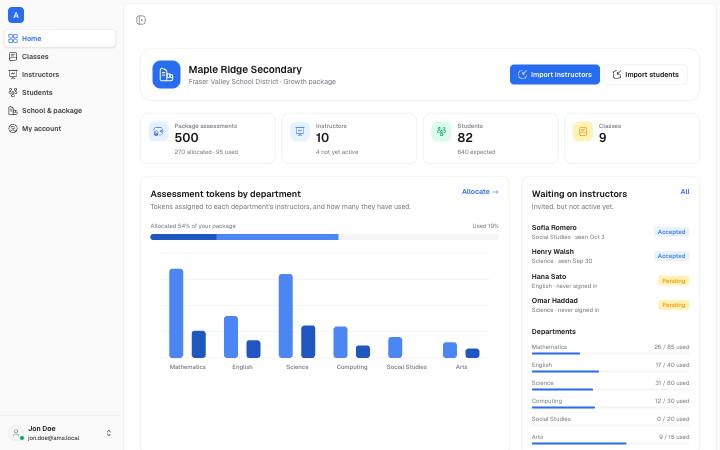Open My account in the sidebar

(x=60, y=129)
